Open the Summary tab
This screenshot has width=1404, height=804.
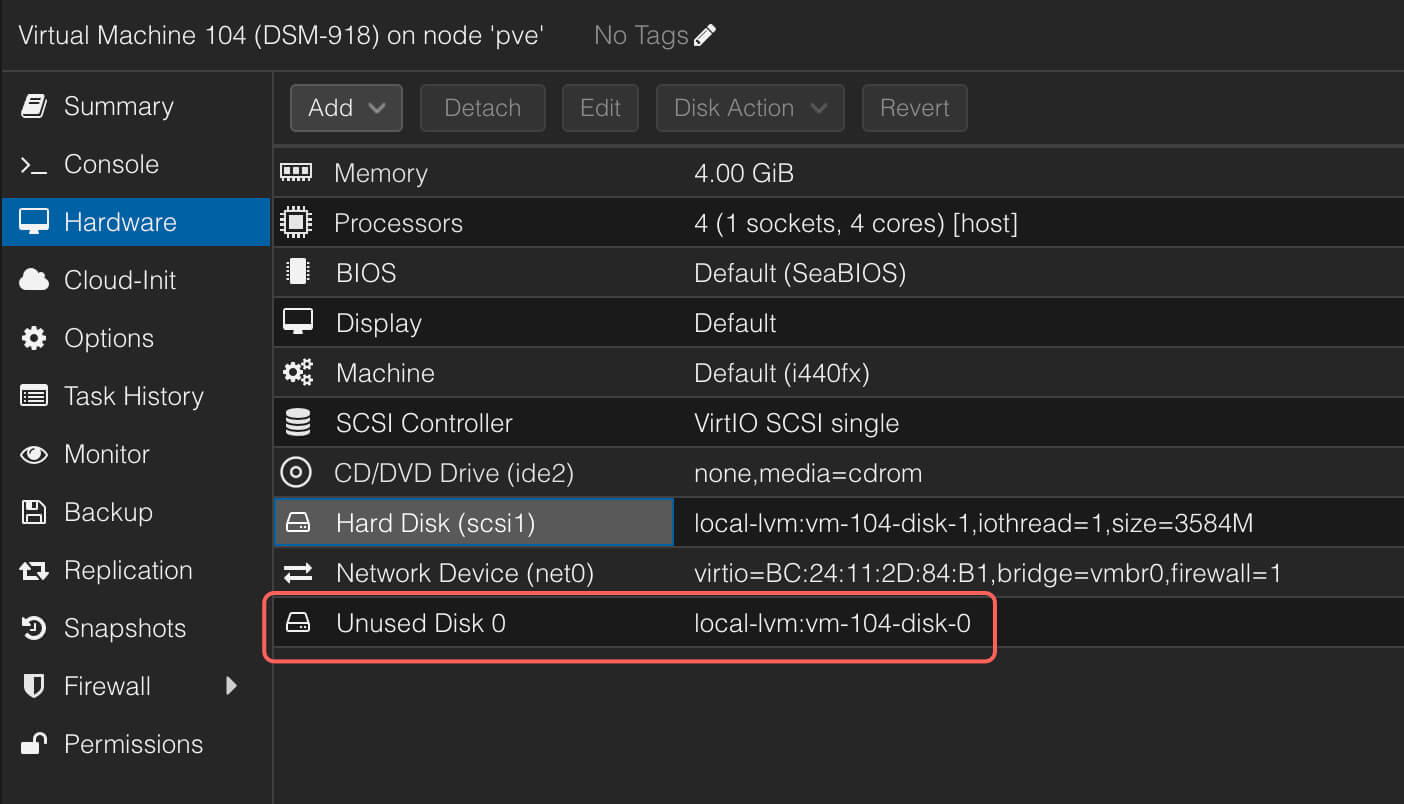point(118,106)
